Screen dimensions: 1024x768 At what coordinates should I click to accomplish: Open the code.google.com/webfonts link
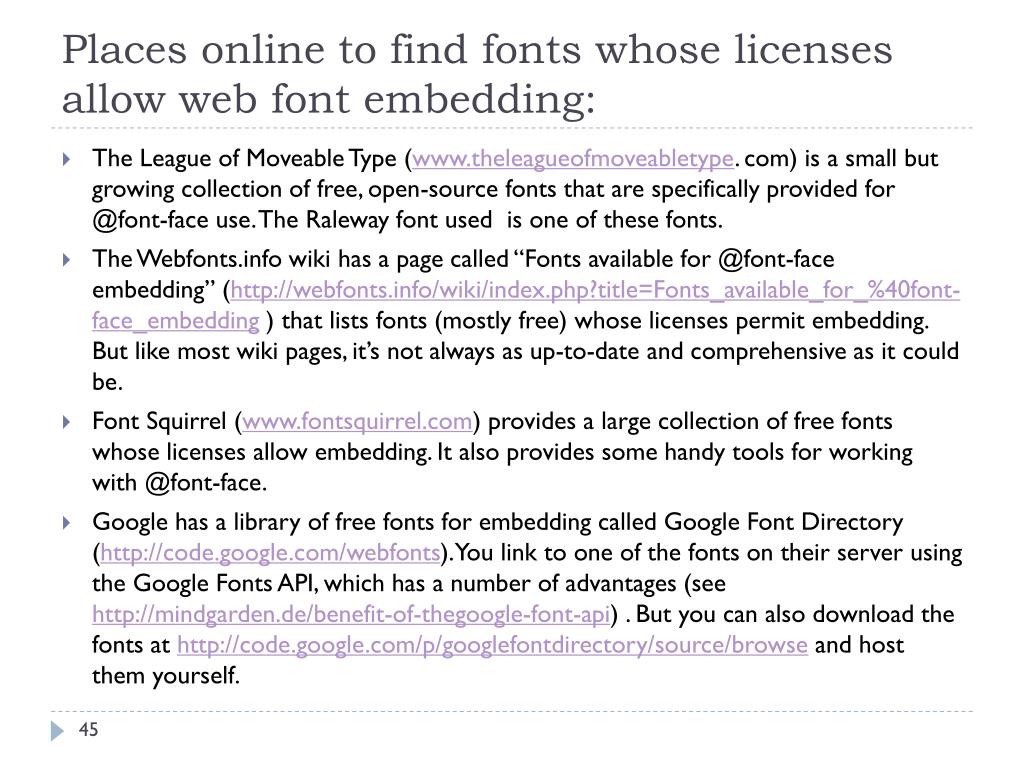click(x=270, y=552)
